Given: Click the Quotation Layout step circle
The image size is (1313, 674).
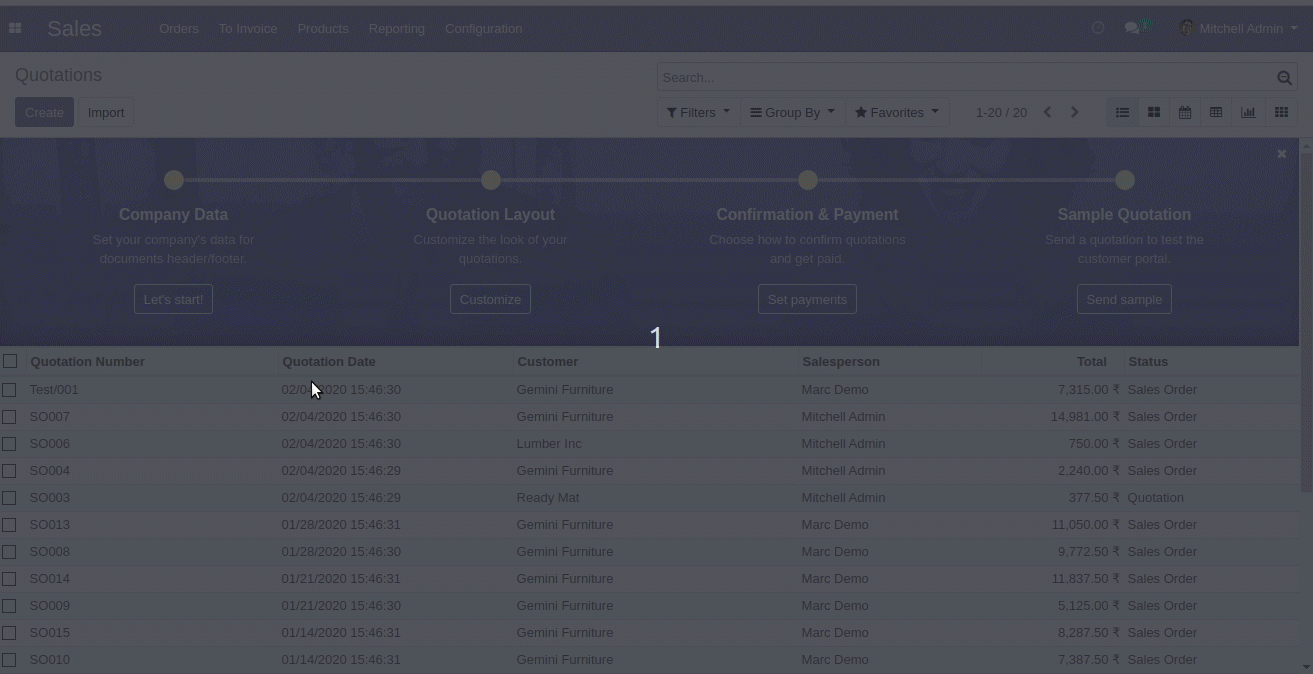Looking at the screenshot, I should [x=491, y=180].
